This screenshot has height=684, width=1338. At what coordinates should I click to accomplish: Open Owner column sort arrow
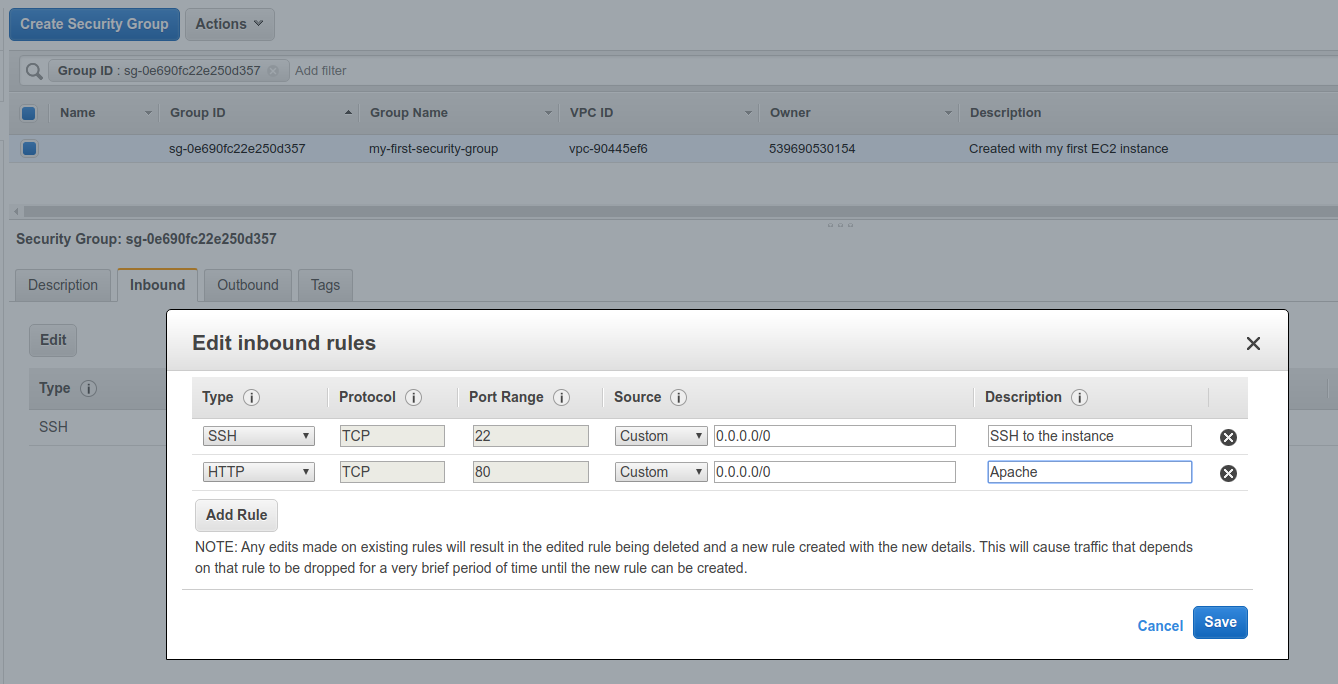click(x=949, y=113)
